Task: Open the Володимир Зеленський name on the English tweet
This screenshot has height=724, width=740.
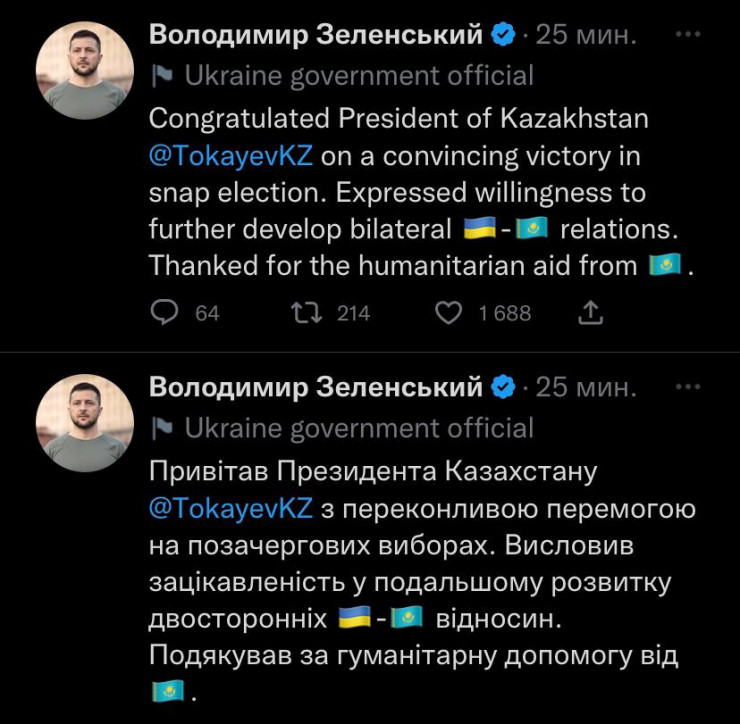Action: [x=316, y=35]
